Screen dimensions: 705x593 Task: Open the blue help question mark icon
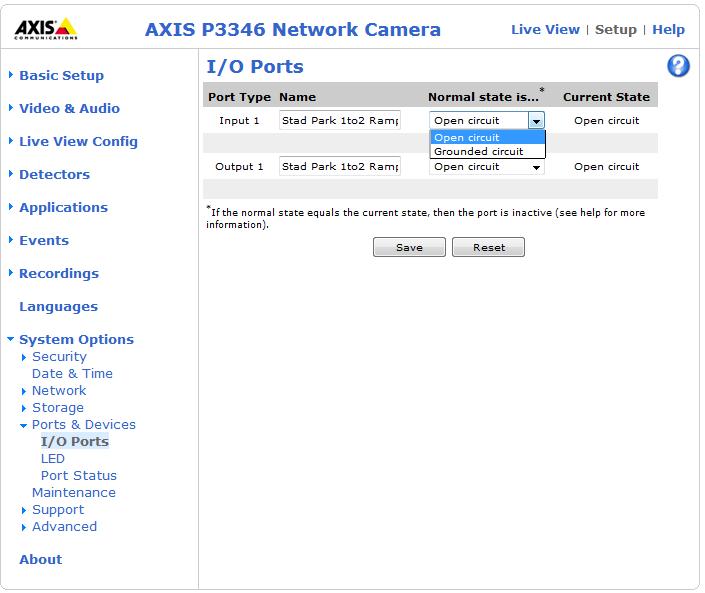click(678, 66)
